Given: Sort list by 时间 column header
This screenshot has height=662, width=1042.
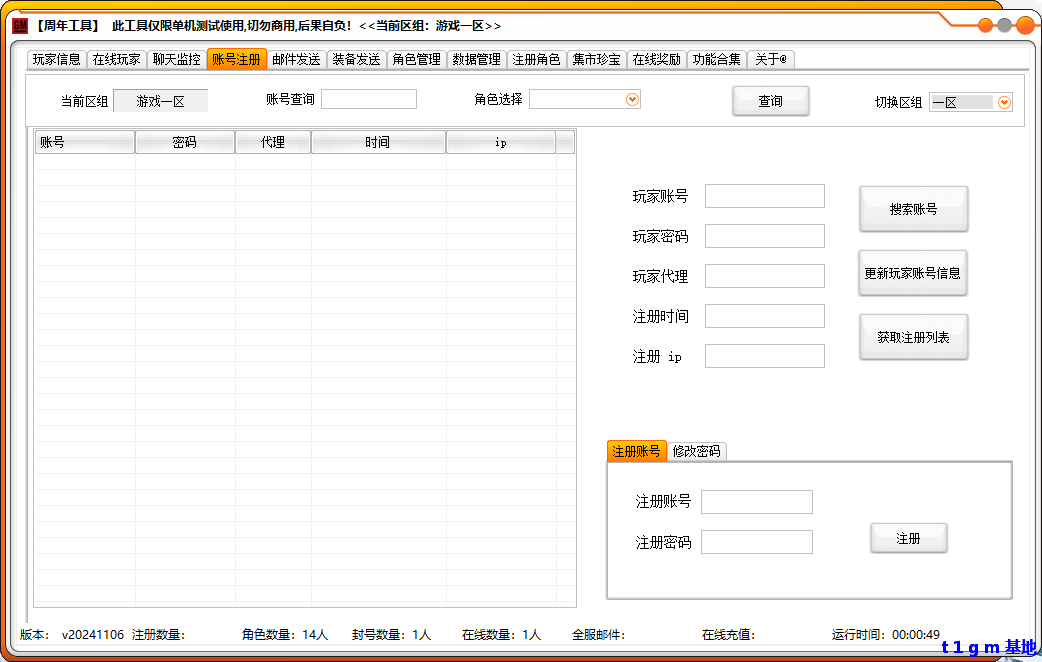Looking at the screenshot, I should coord(378,143).
